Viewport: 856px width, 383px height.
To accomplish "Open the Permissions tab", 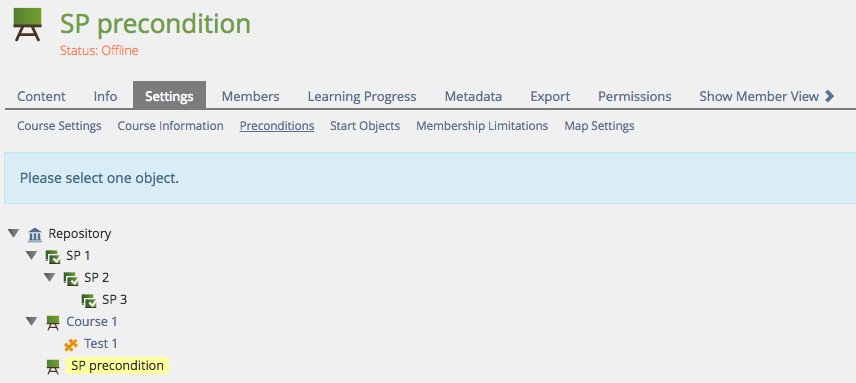I will click(x=634, y=97).
